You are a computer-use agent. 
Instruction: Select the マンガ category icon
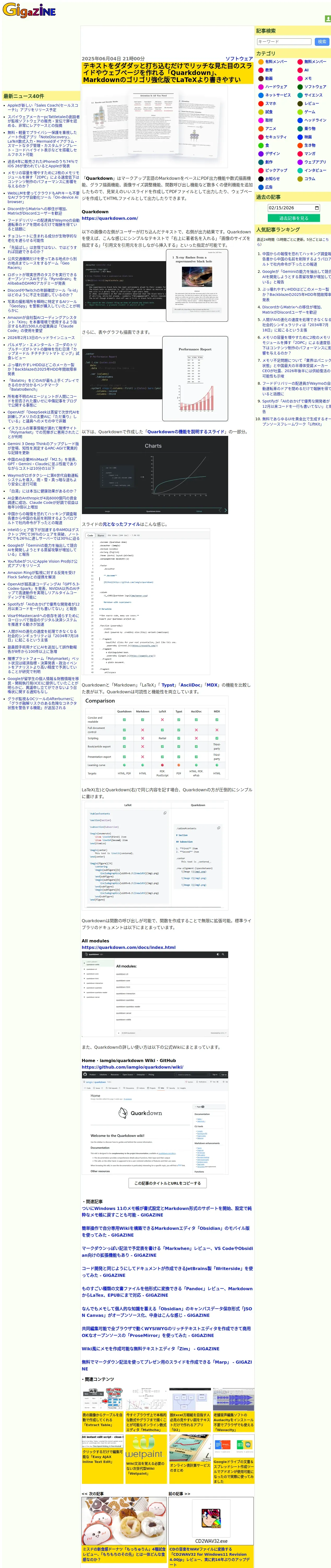[300, 154]
